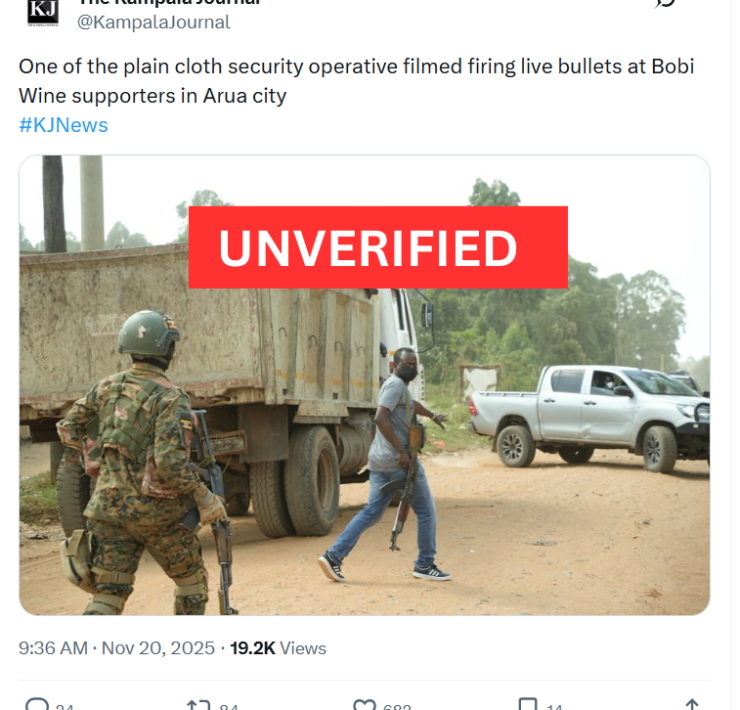740x710 pixels.
Task: Click the 19.2K Views count
Action: [278, 648]
